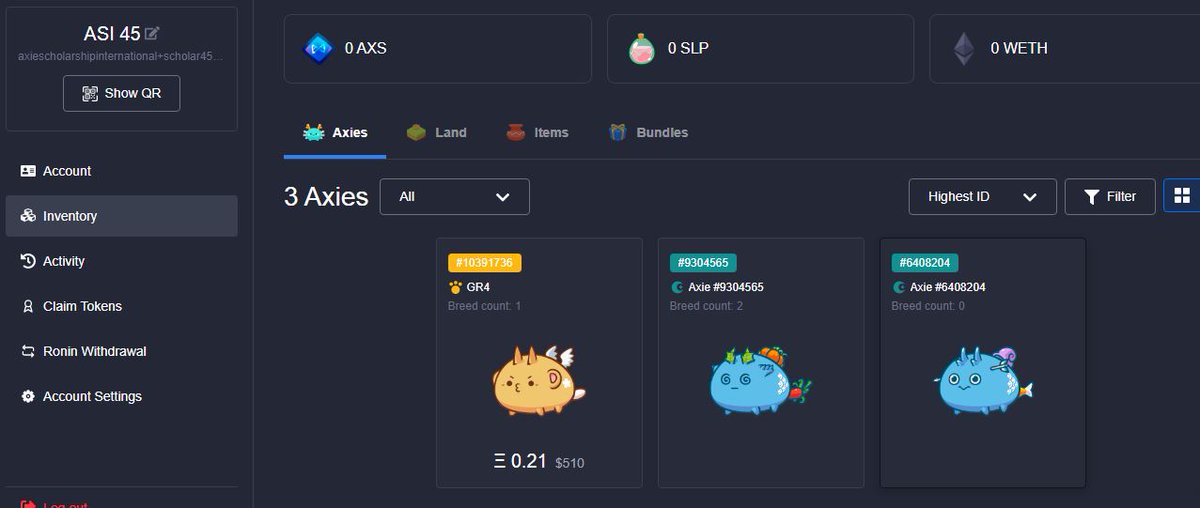Open Ronin Withdrawal in the sidebar
This screenshot has height=508, width=1200.
pyautogui.click(x=122, y=351)
